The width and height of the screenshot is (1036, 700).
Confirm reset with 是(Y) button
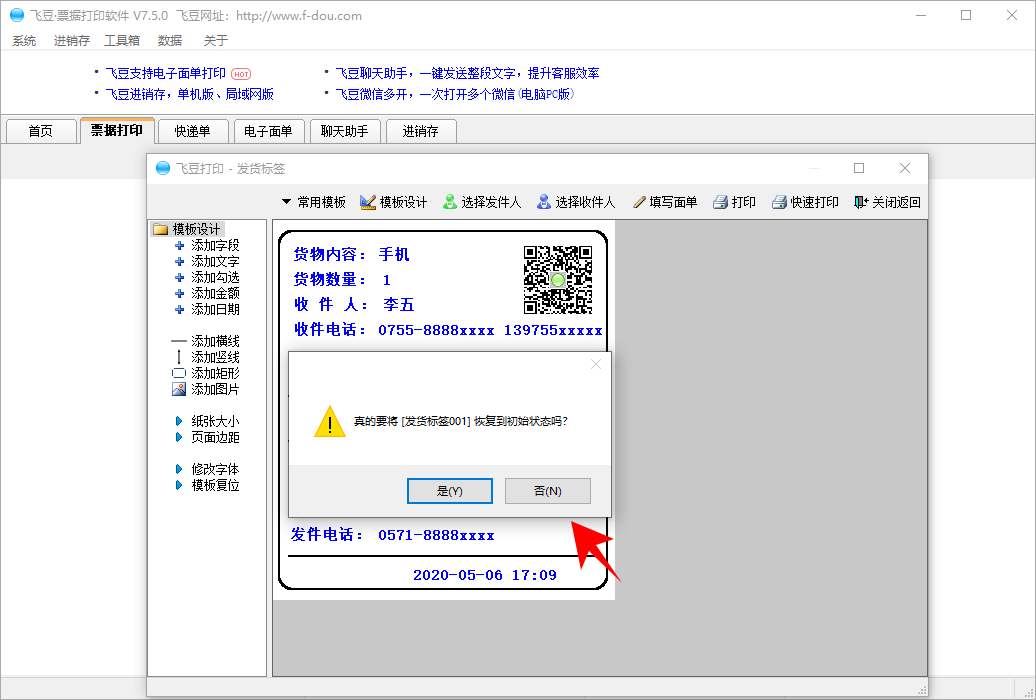[450, 491]
